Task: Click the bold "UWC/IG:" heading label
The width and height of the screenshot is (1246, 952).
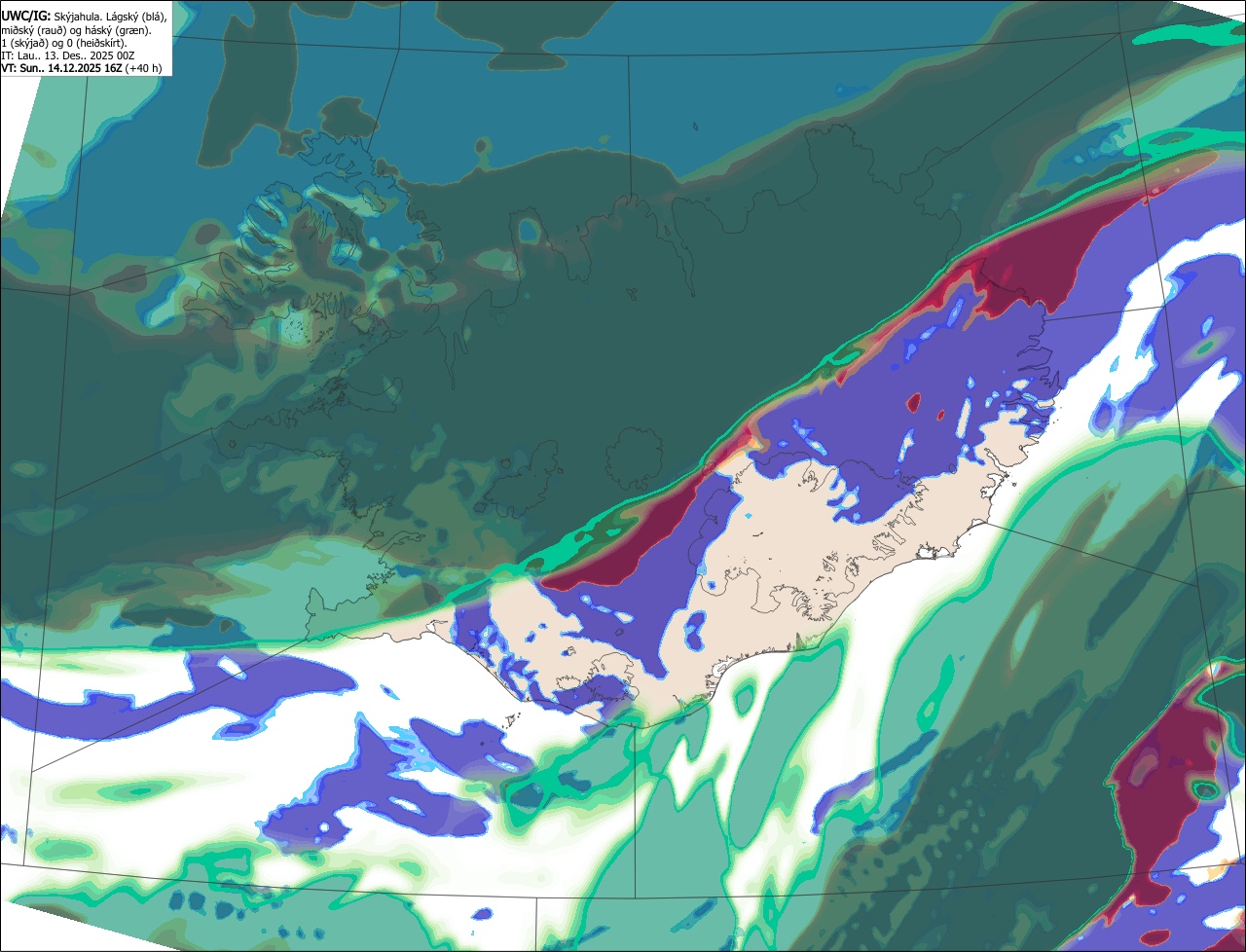Action: point(25,16)
